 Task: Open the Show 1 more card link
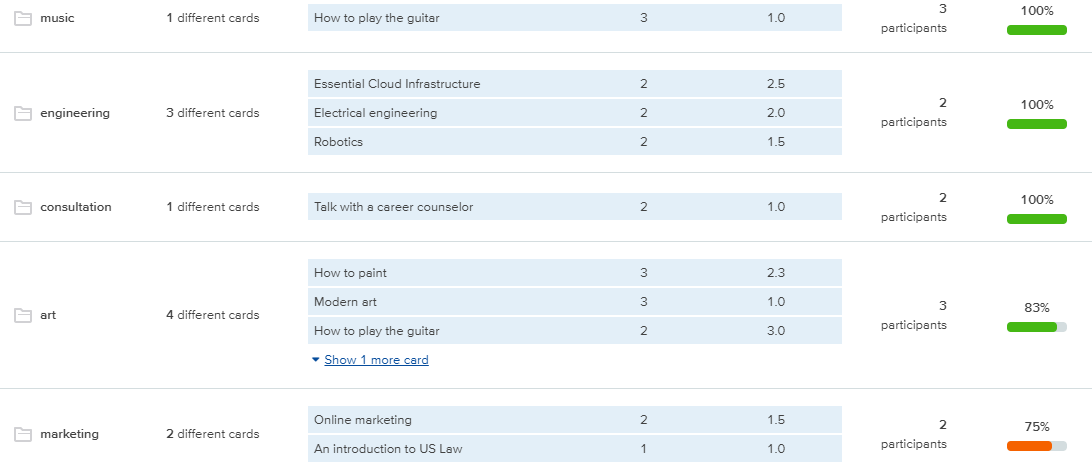[x=376, y=360]
